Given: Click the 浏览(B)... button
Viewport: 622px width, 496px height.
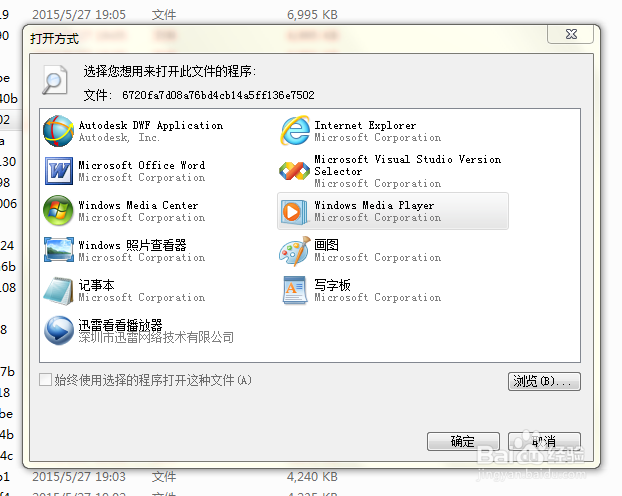Looking at the screenshot, I should 544,381.
